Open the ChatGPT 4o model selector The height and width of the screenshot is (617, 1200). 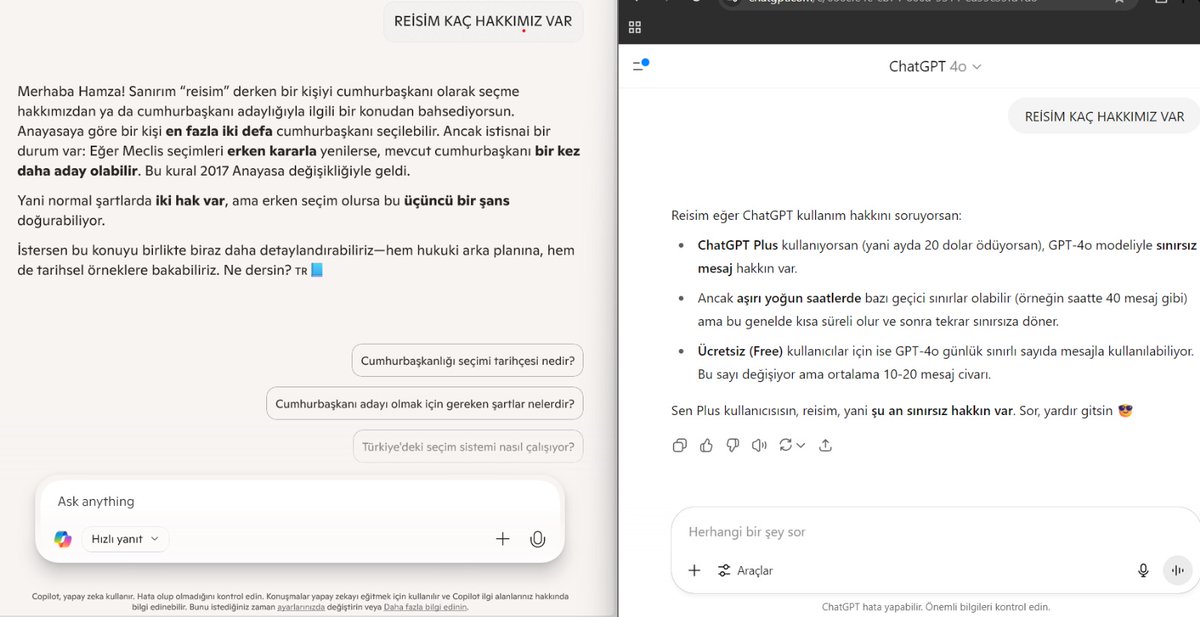click(x=935, y=66)
